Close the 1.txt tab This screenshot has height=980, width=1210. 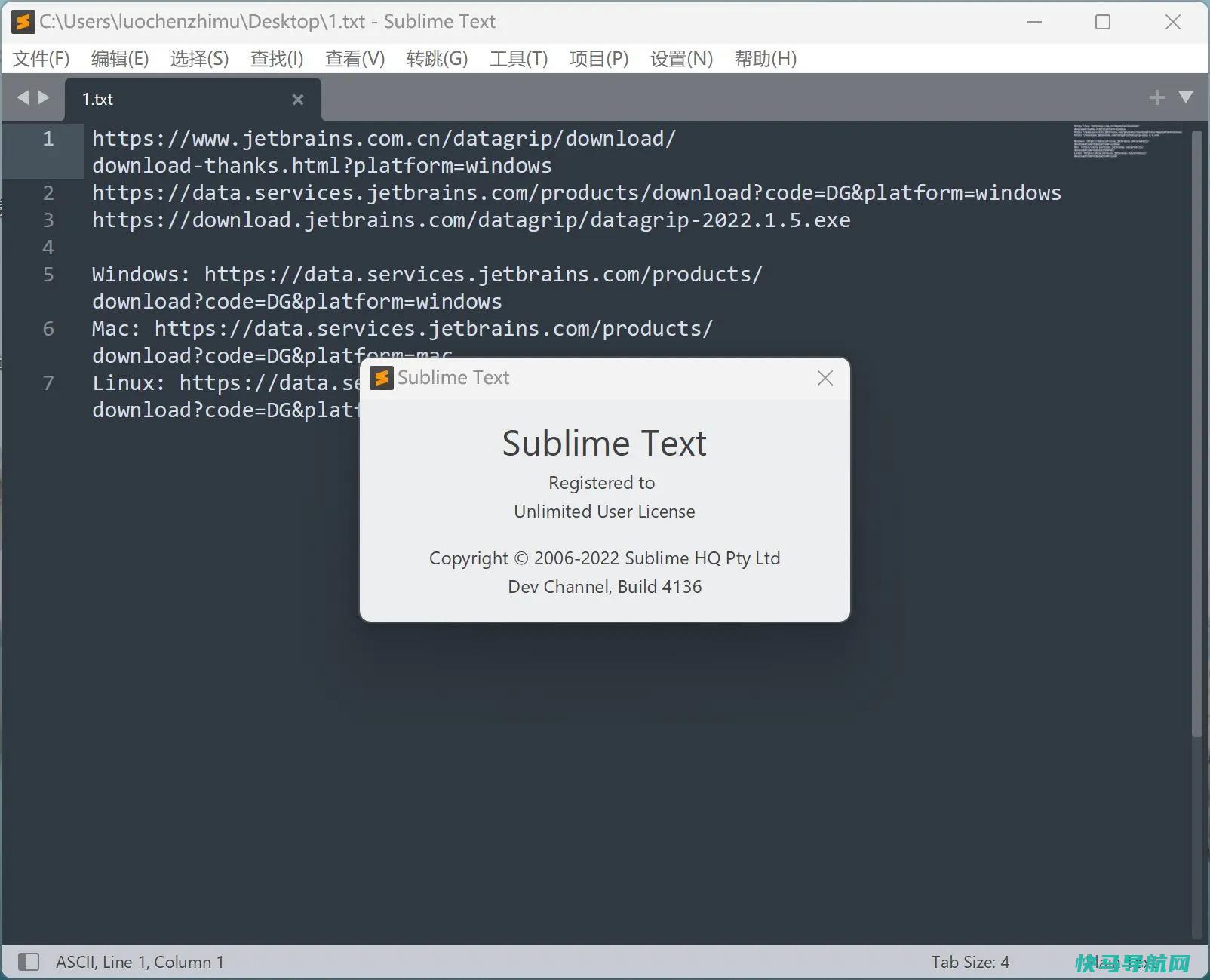click(x=298, y=100)
